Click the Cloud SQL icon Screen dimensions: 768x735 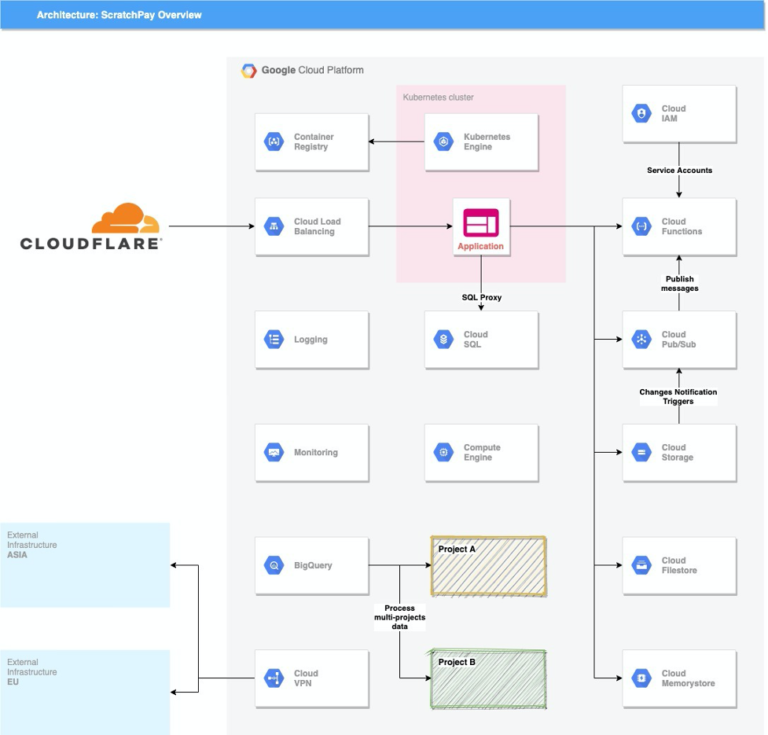[443, 339]
